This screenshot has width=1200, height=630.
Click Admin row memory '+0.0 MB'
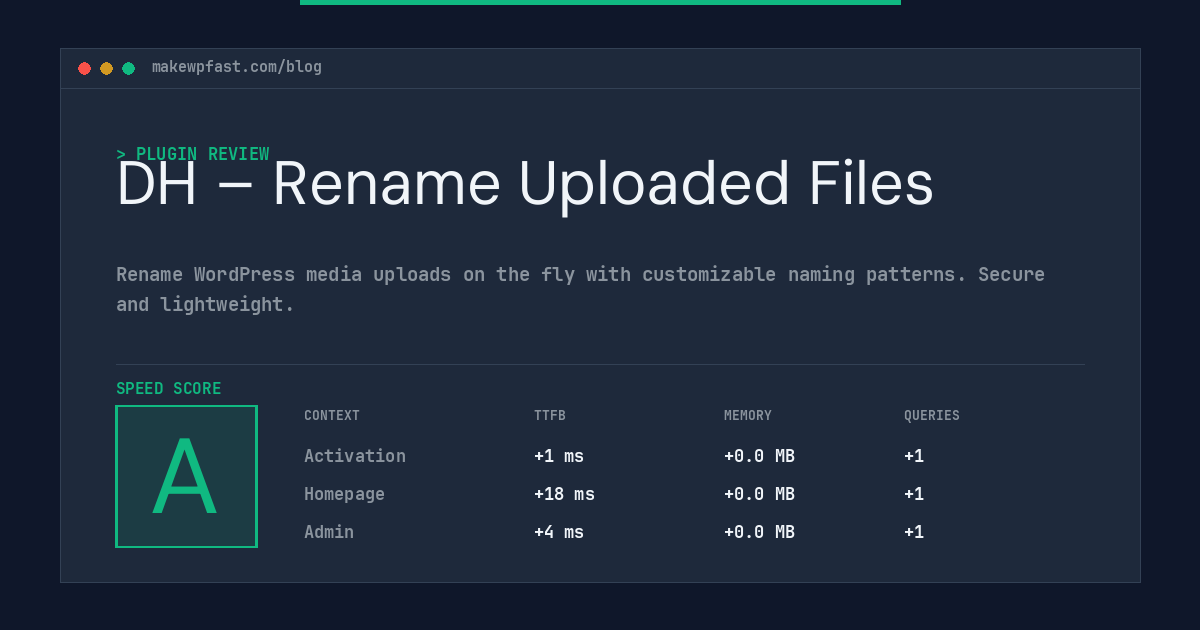click(759, 532)
